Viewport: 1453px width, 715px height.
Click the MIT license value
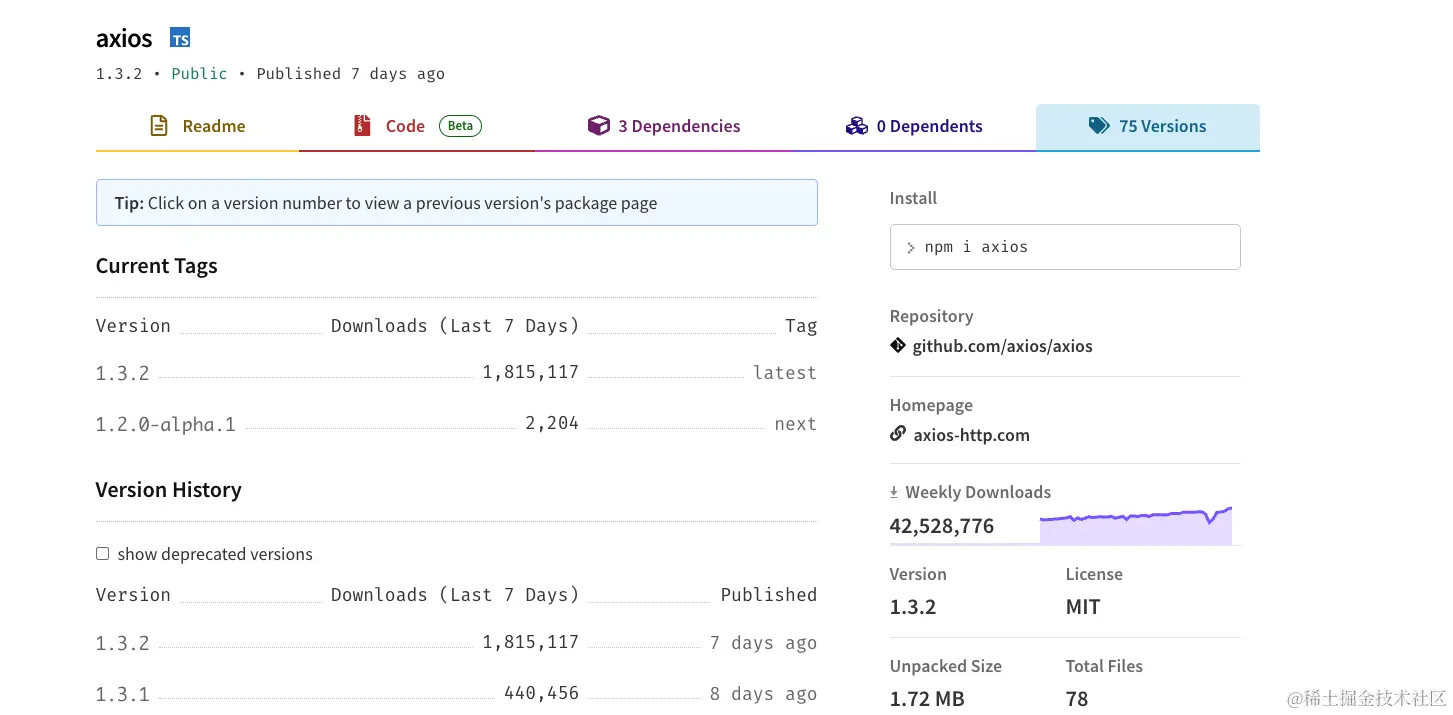(x=1083, y=607)
